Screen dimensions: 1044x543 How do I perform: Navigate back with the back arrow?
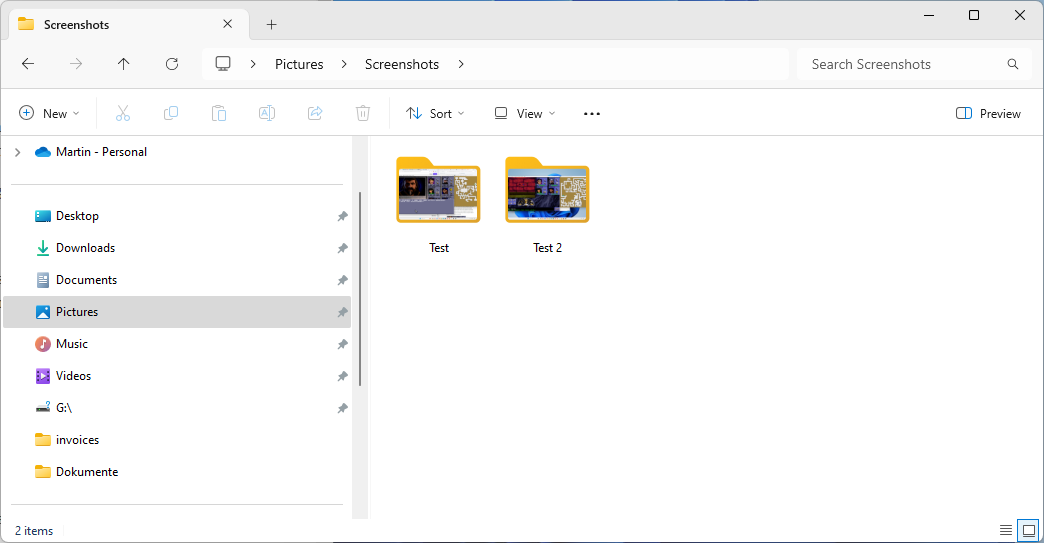coord(28,64)
